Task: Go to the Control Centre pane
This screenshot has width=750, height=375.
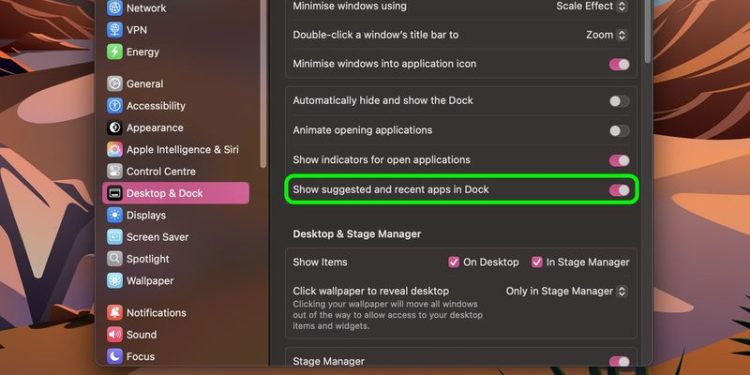Action: (x=161, y=171)
